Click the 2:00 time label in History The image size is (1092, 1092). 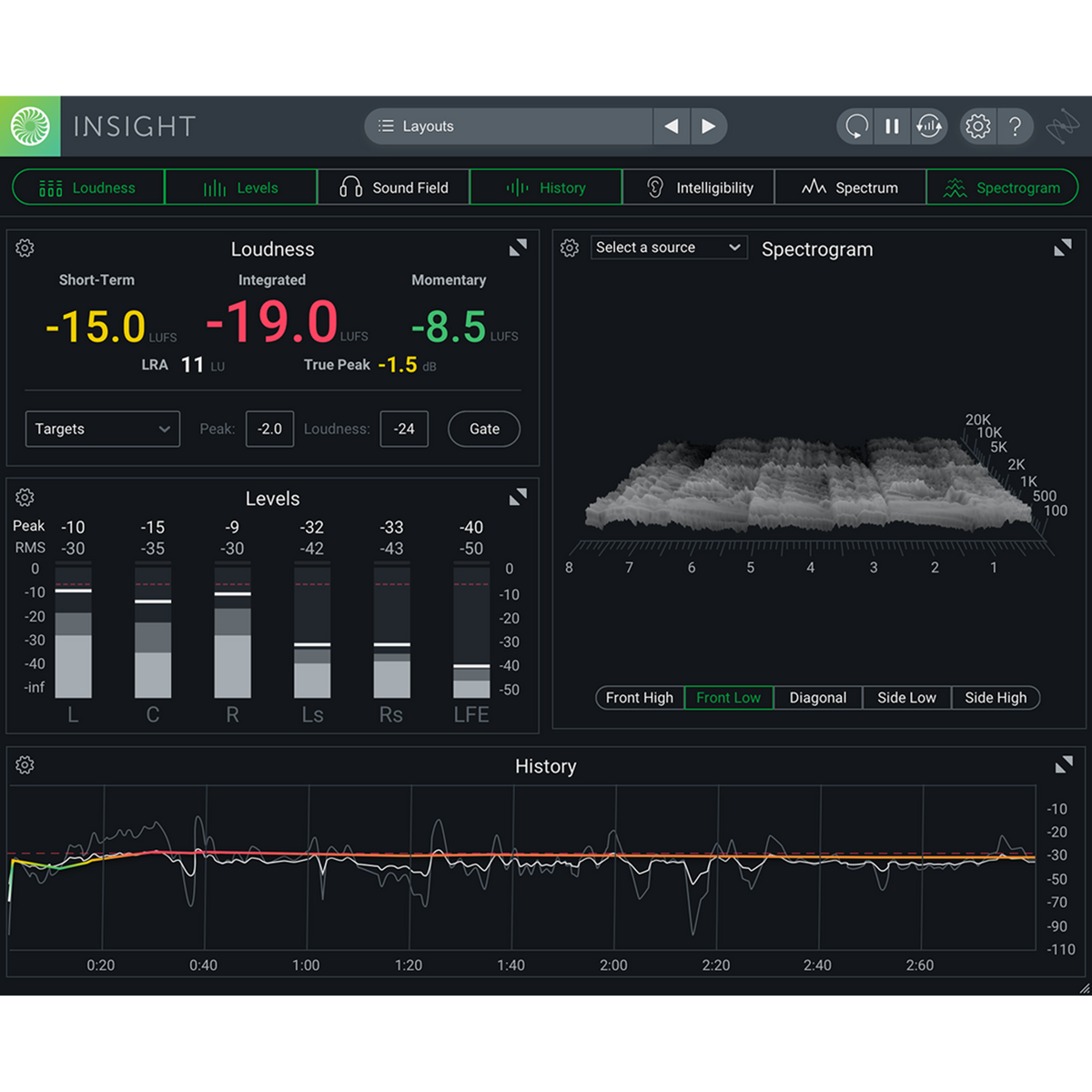coord(613,966)
